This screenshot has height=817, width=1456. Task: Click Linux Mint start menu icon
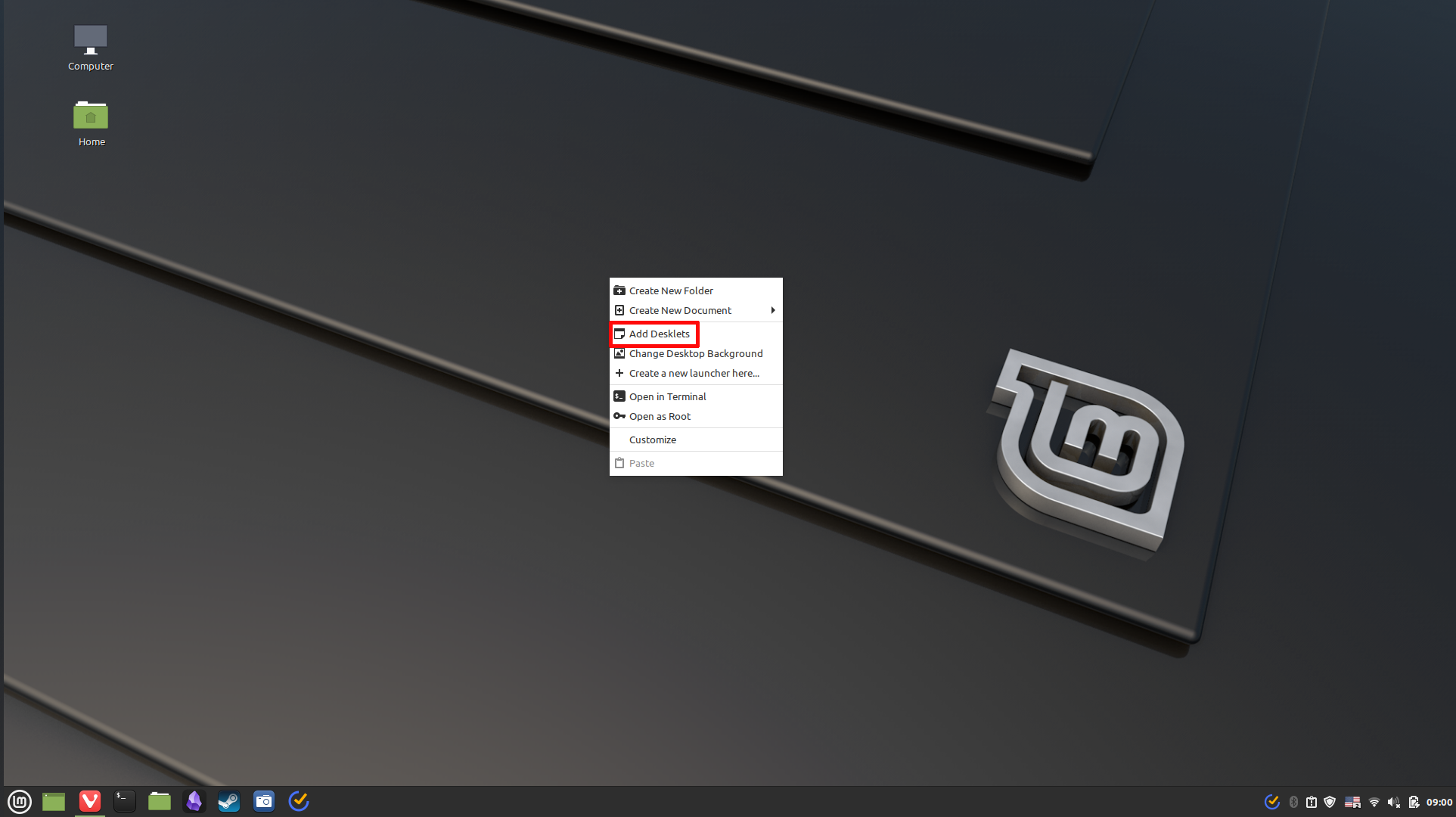click(19, 801)
